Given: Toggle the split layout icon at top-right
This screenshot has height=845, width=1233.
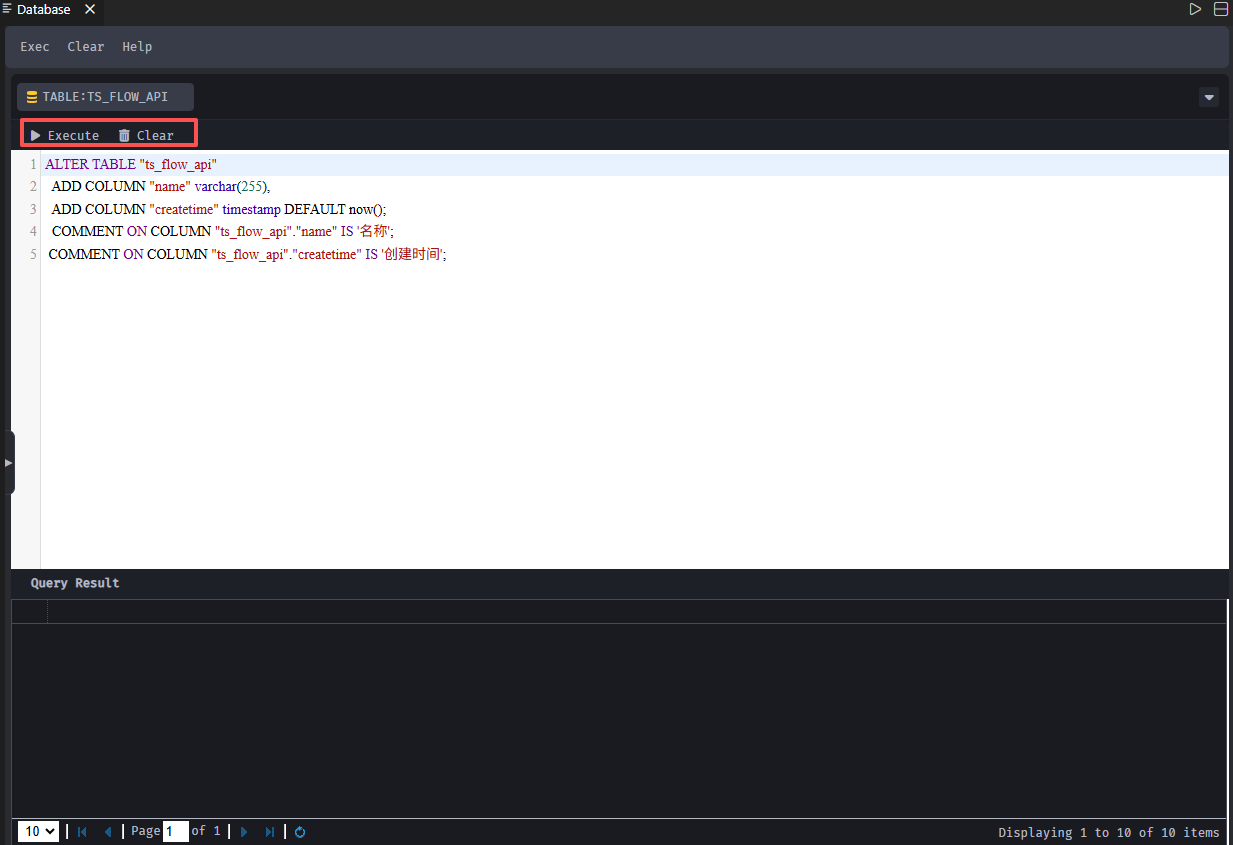Looking at the screenshot, I should tap(1221, 9).
